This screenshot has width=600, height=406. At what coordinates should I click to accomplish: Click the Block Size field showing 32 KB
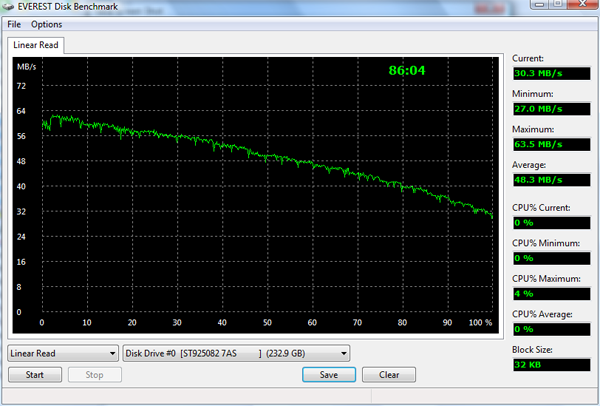[550, 366]
